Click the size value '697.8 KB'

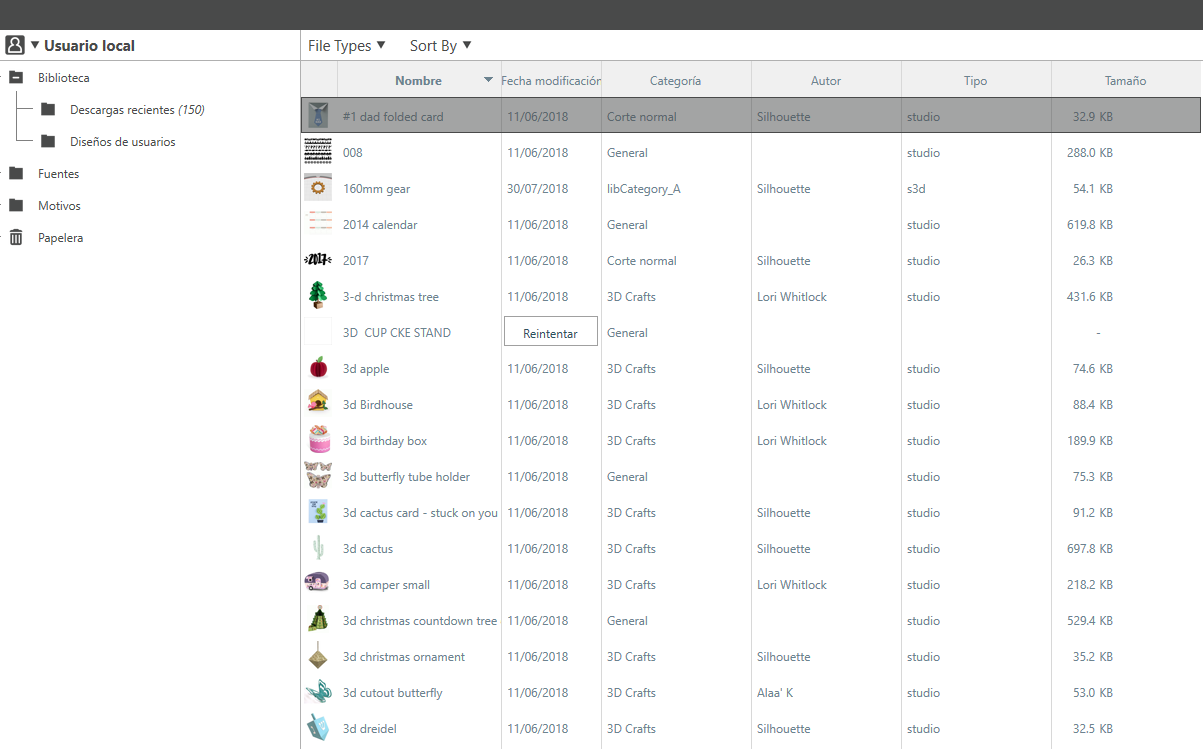pyautogui.click(x=1090, y=549)
